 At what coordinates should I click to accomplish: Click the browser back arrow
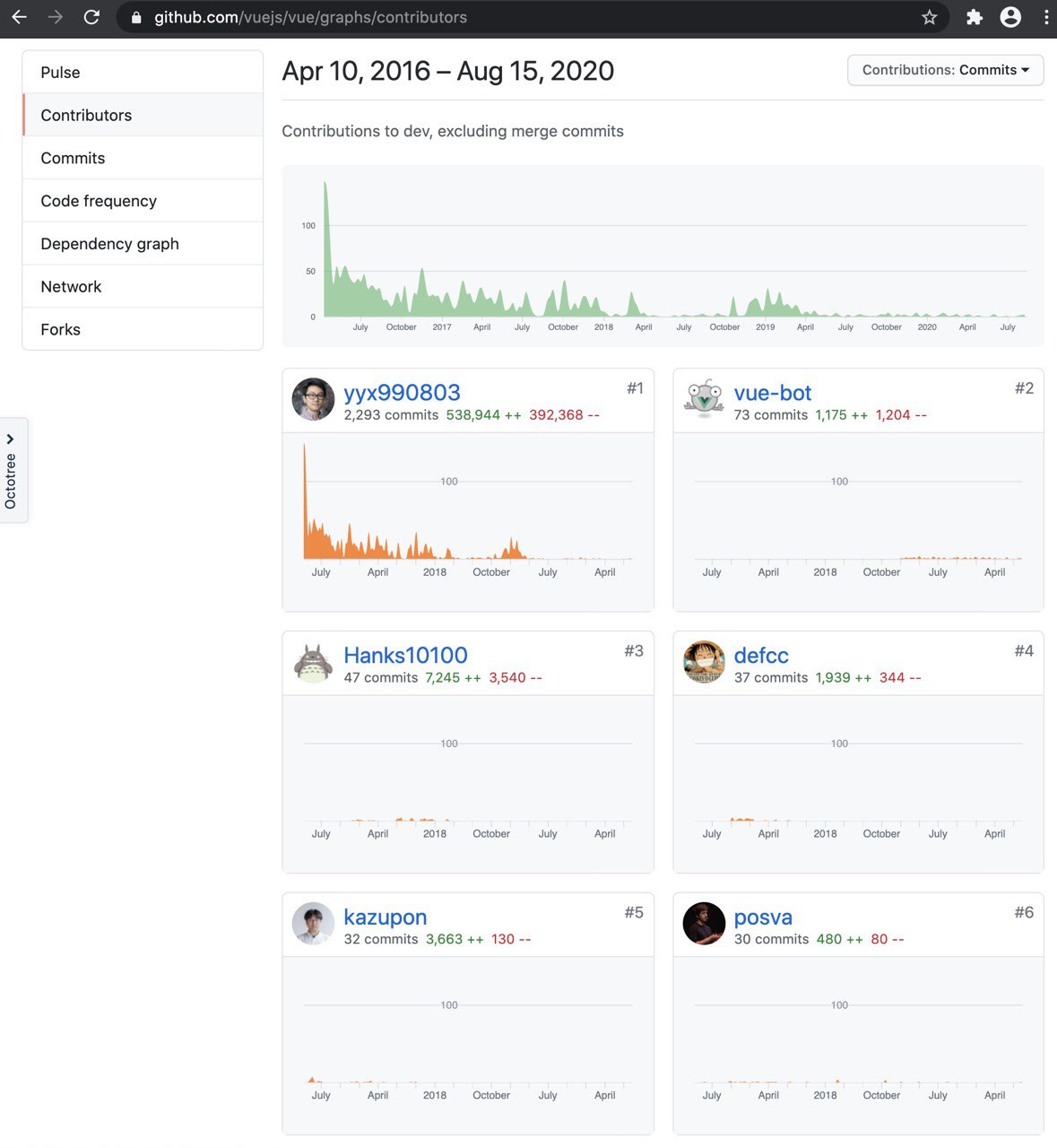click(19, 17)
